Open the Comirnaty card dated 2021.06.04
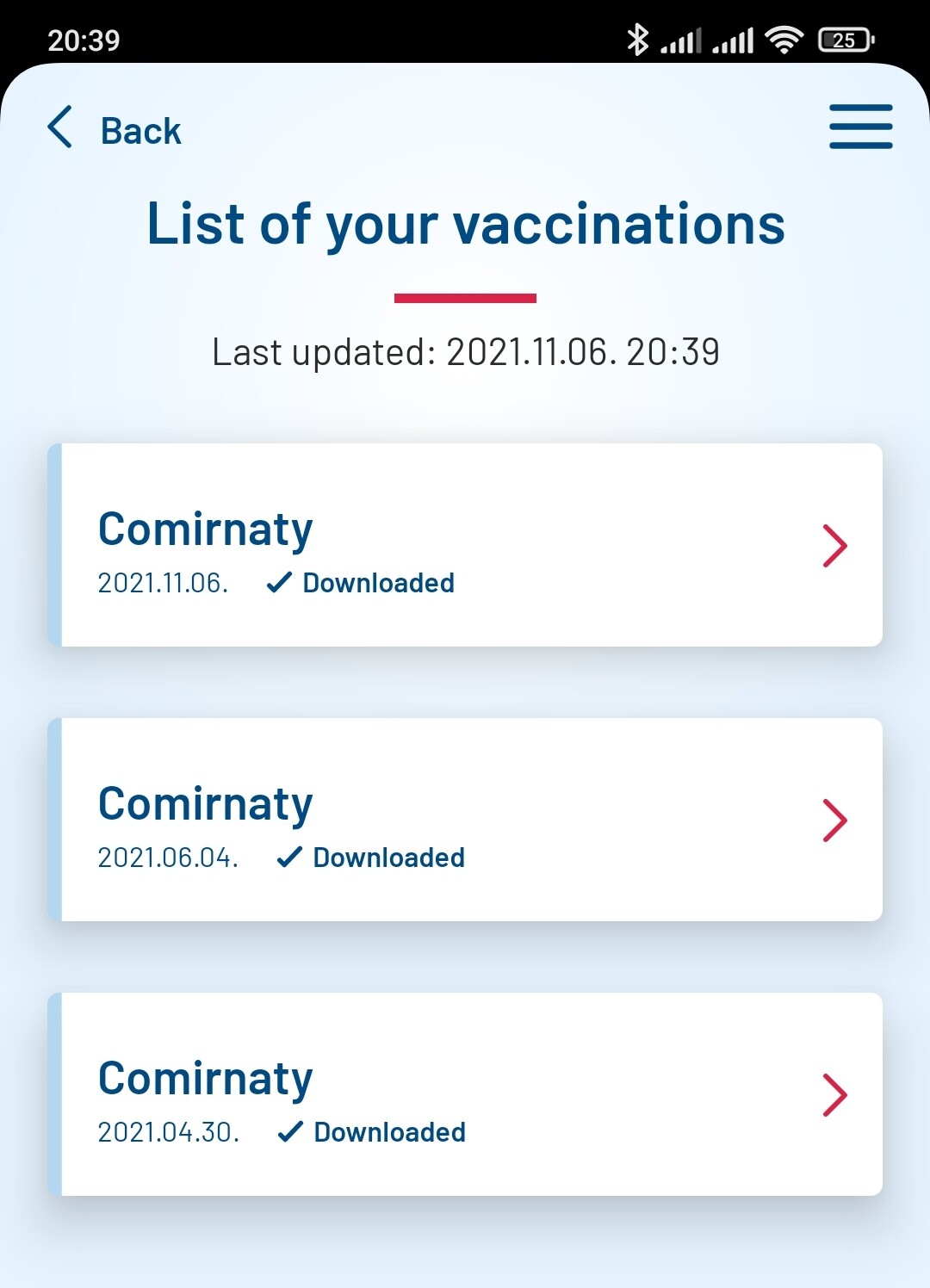The width and height of the screenshot is (930, 1288). [465, 820]
